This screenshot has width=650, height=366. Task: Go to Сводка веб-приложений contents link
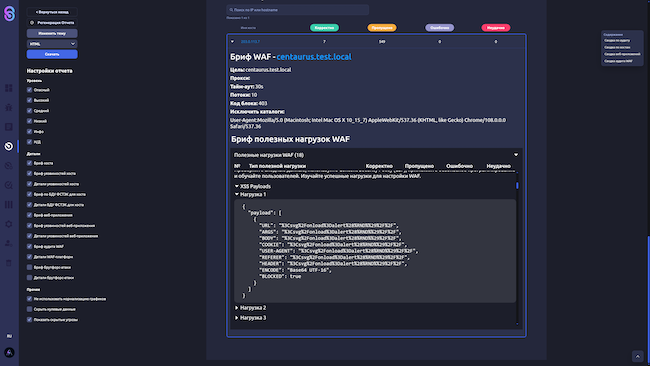[622, 54]
